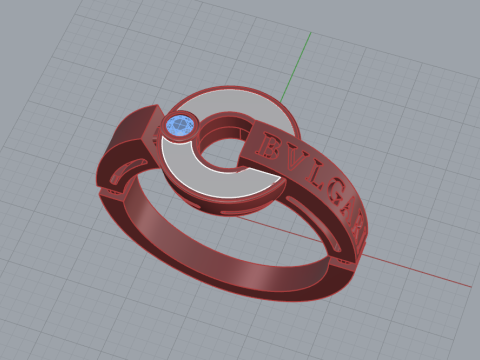Select the blue gemstone on the ring
Image resolution: width=480 pixels, height=360 pixels.
180,125
